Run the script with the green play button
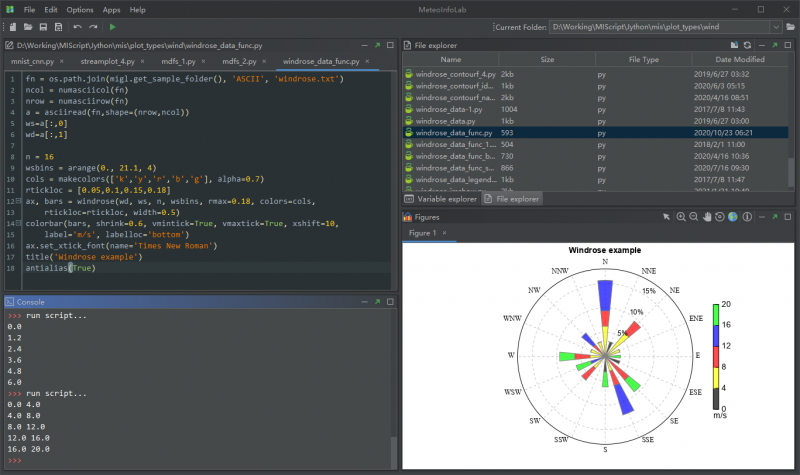This screenshot has height=475, width=800. [112, 26]
